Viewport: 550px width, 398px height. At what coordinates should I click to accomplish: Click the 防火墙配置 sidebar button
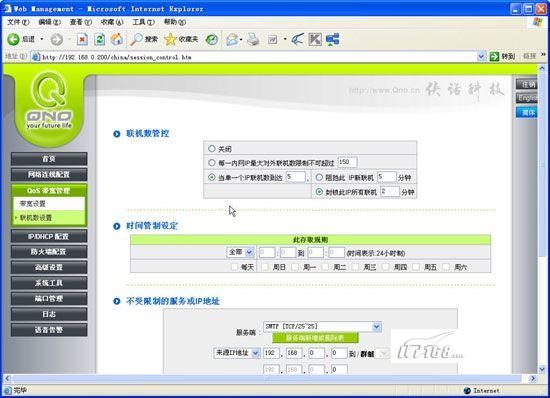tap(49, 252)
